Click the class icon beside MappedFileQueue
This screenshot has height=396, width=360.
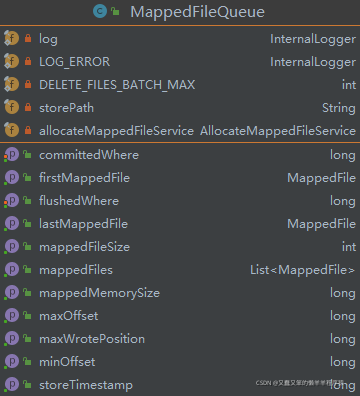coord(100,11)
